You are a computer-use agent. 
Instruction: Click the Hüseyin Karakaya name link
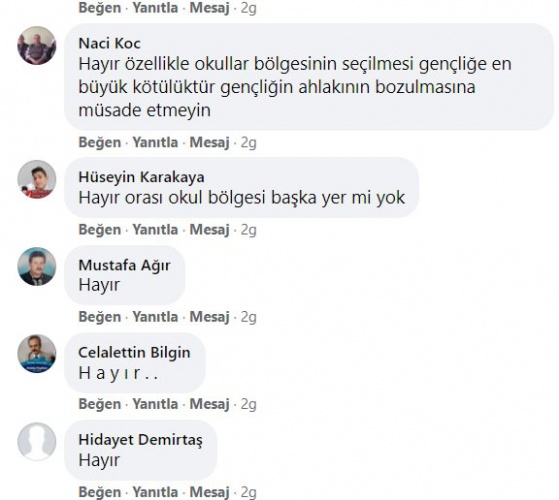click(141, 177)
